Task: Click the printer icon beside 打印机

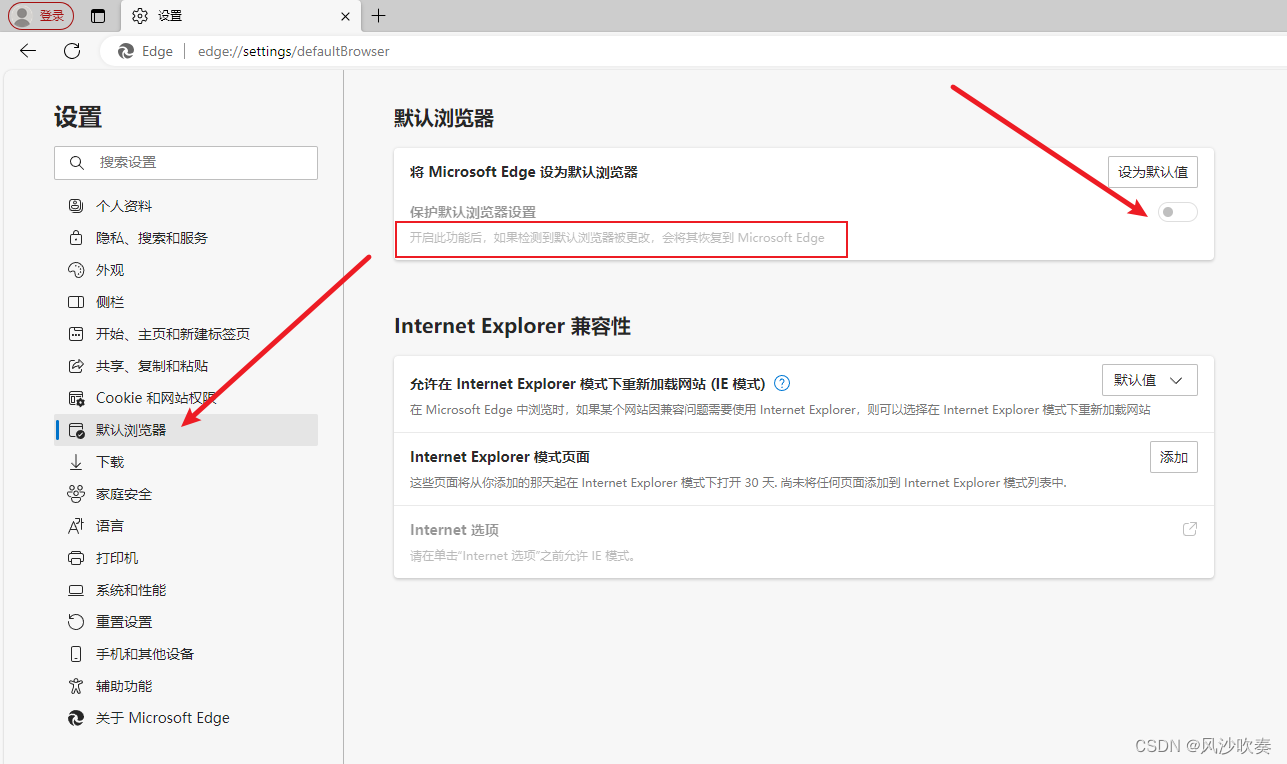Action: [x=76, y=558]
